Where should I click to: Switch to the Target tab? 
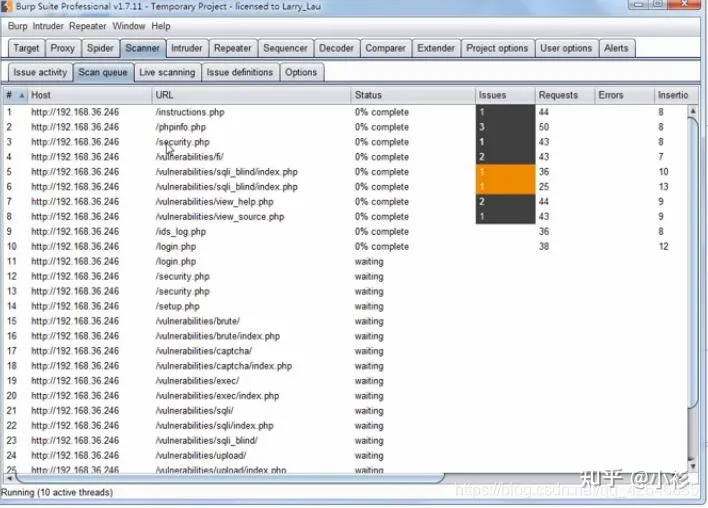coord(26,48)
